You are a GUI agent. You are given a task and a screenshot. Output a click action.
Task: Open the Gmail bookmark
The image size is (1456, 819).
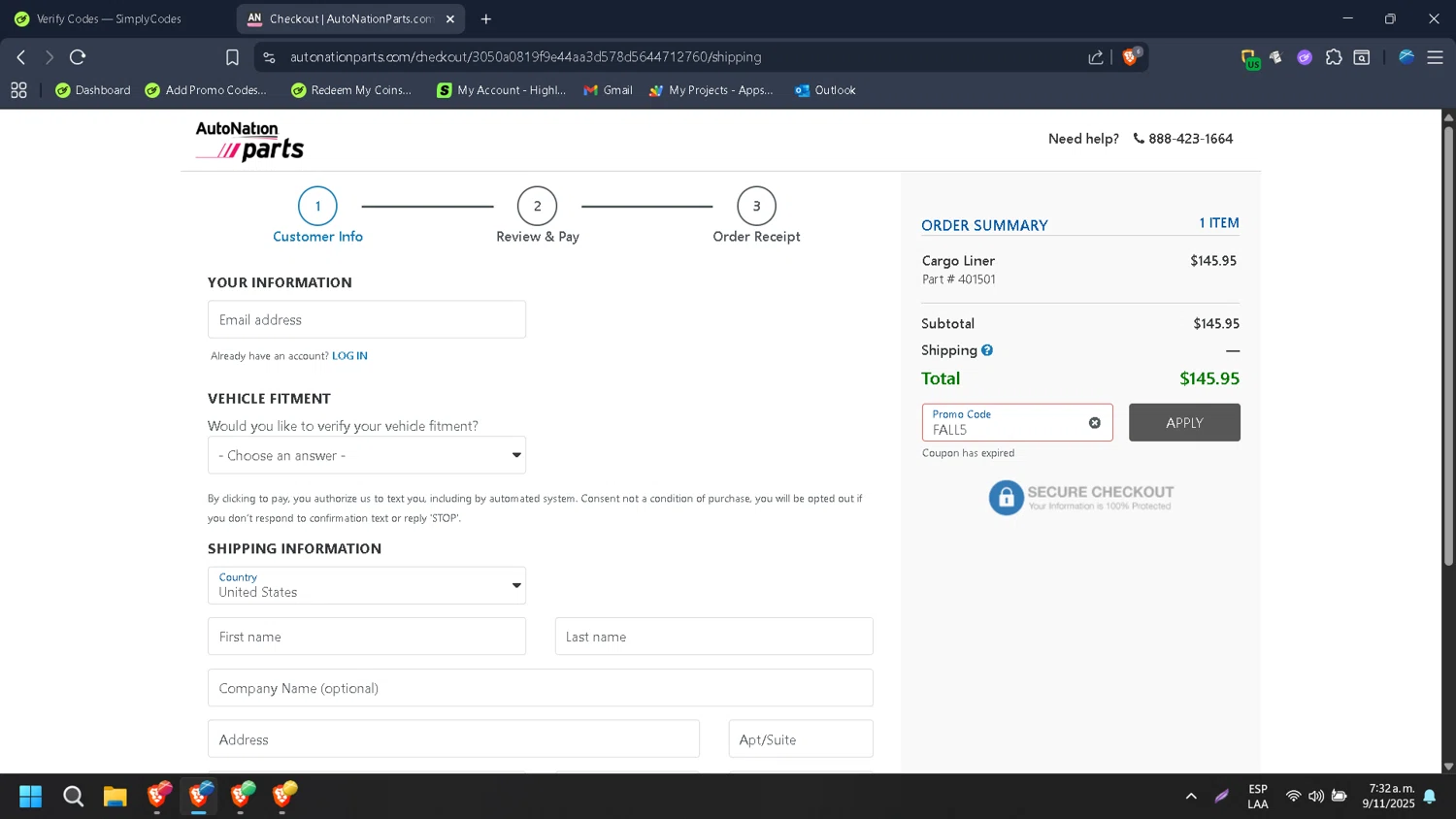point(608,90)
